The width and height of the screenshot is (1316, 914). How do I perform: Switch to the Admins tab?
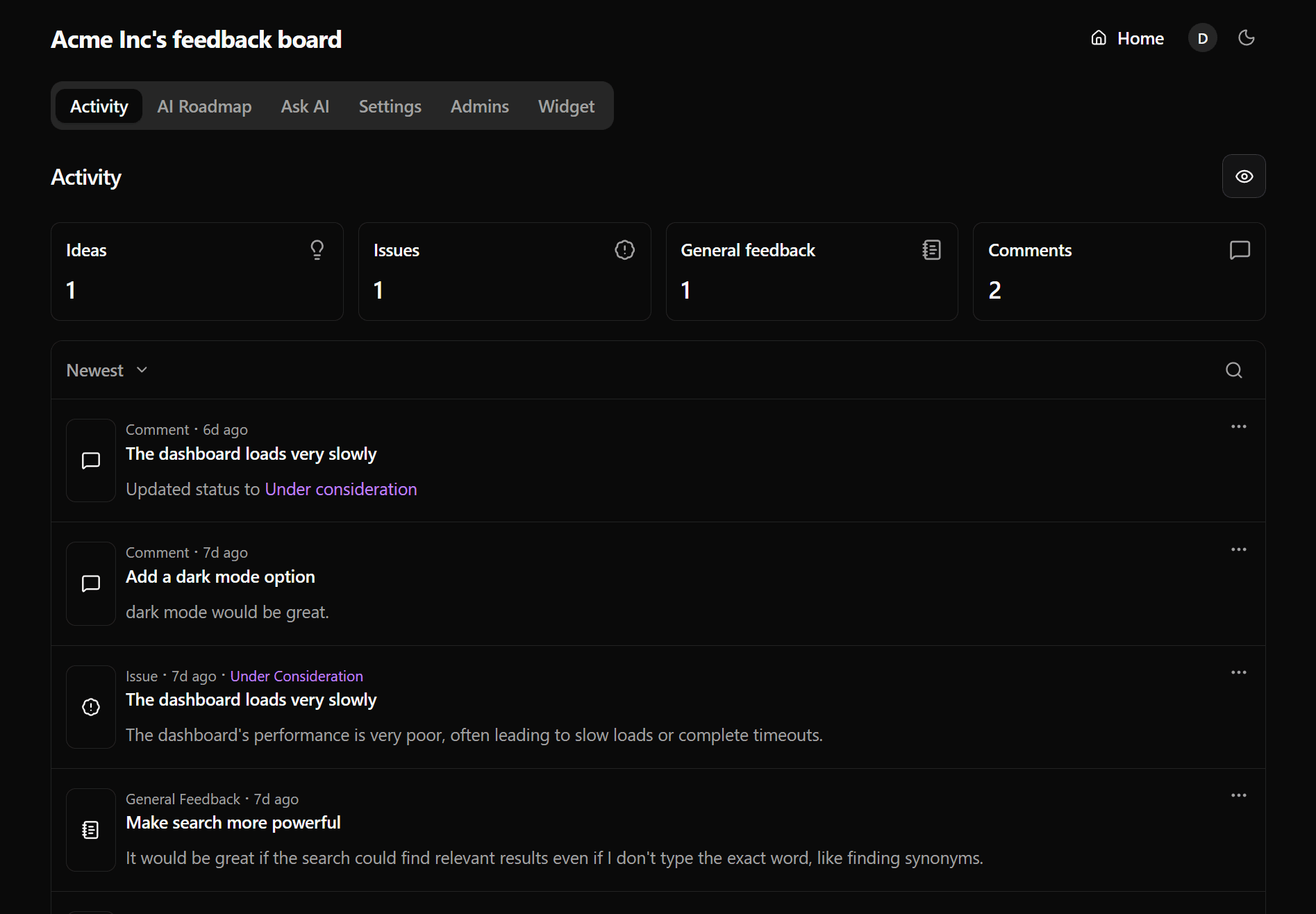479,106
